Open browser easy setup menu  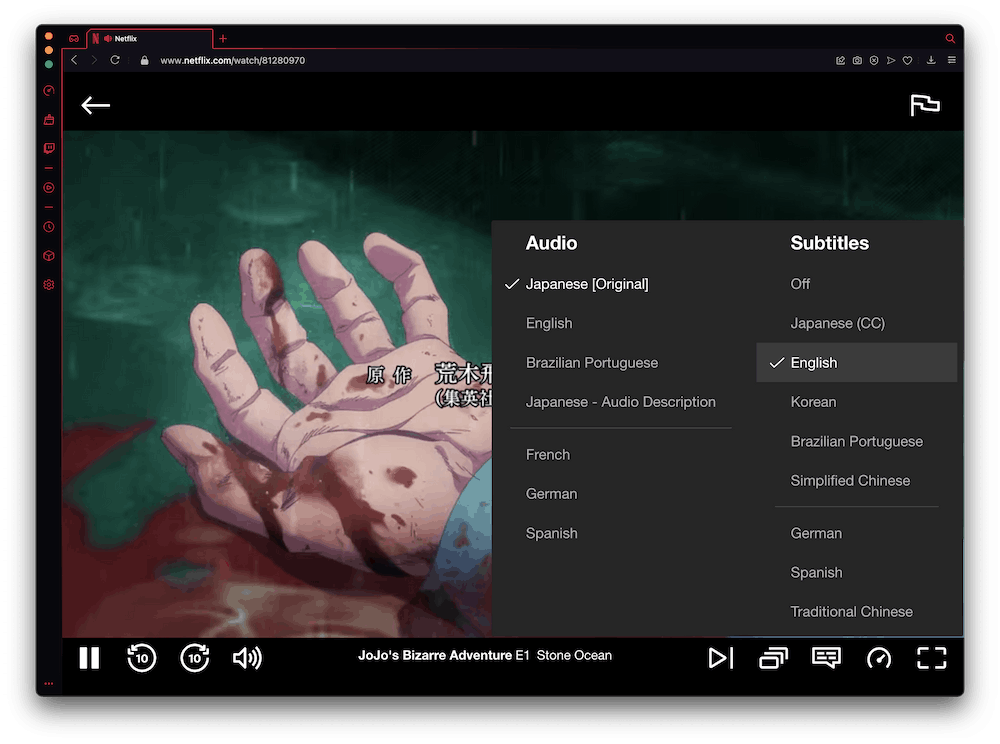coord(952,61)
